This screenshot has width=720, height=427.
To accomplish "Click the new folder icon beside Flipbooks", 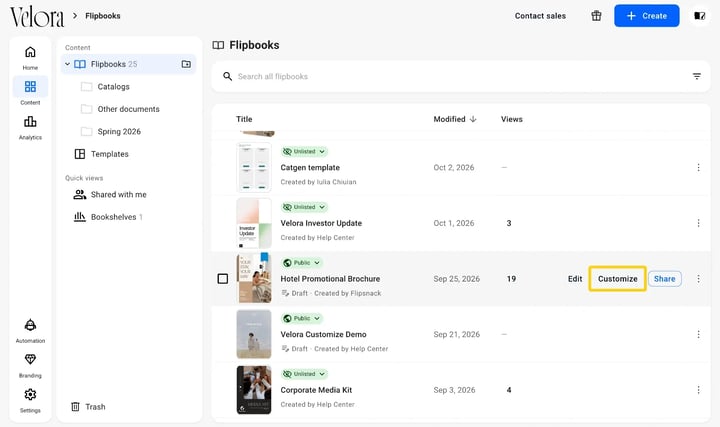I will point(186,64).
